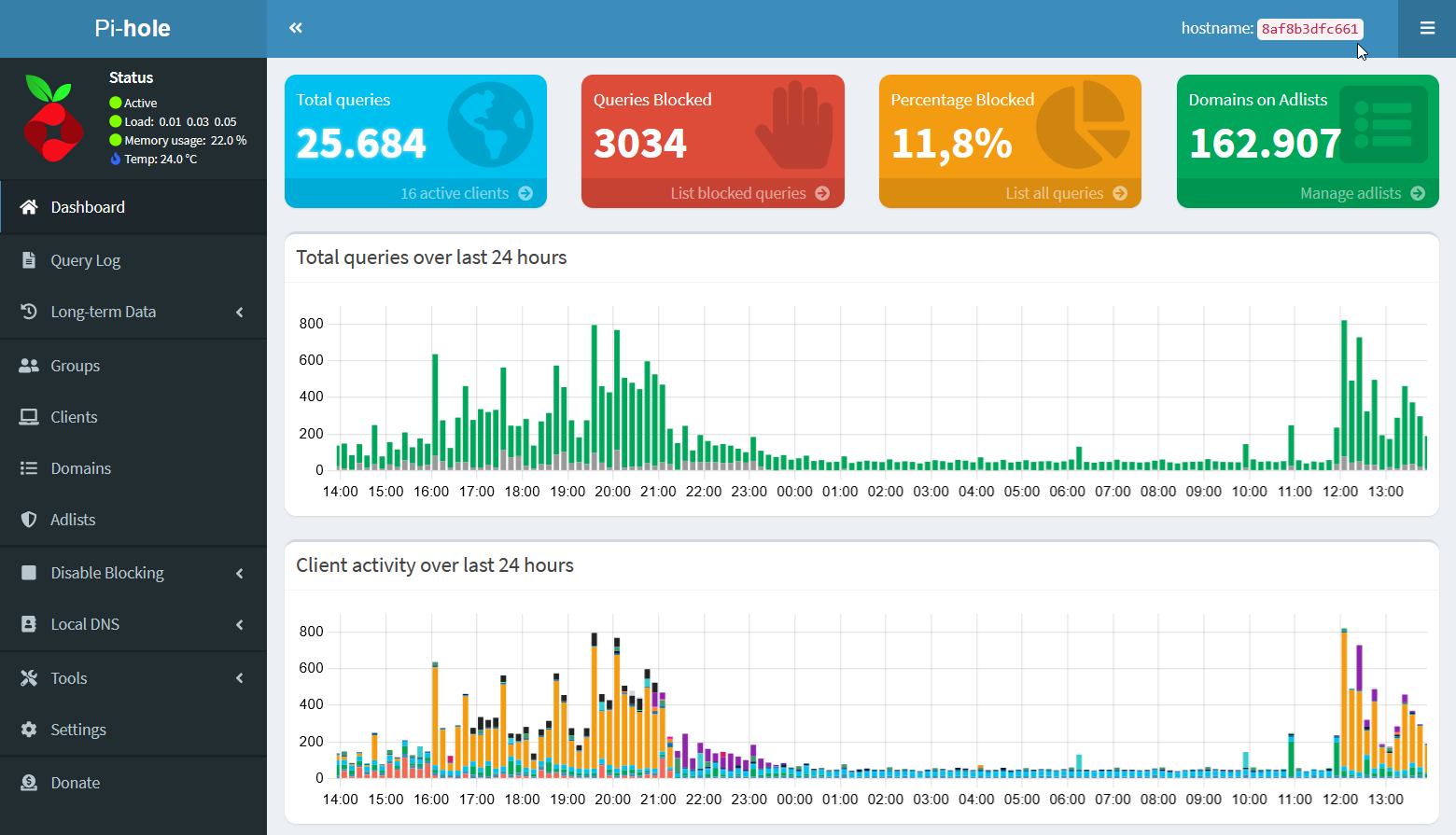Viewport: 1456px width, 835px height.
Task: Open the Donate link in sidebar
Action: (x=133, y=783)
